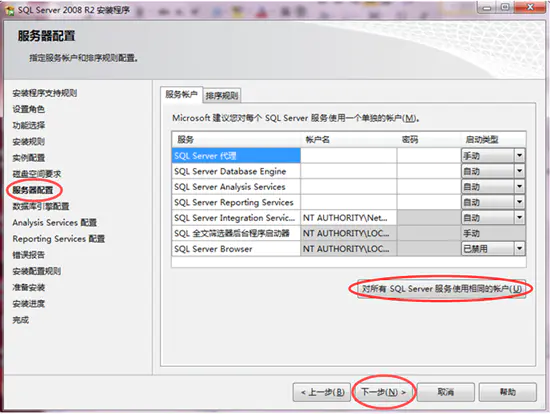Click the 密码 column header

click(429, 140)
